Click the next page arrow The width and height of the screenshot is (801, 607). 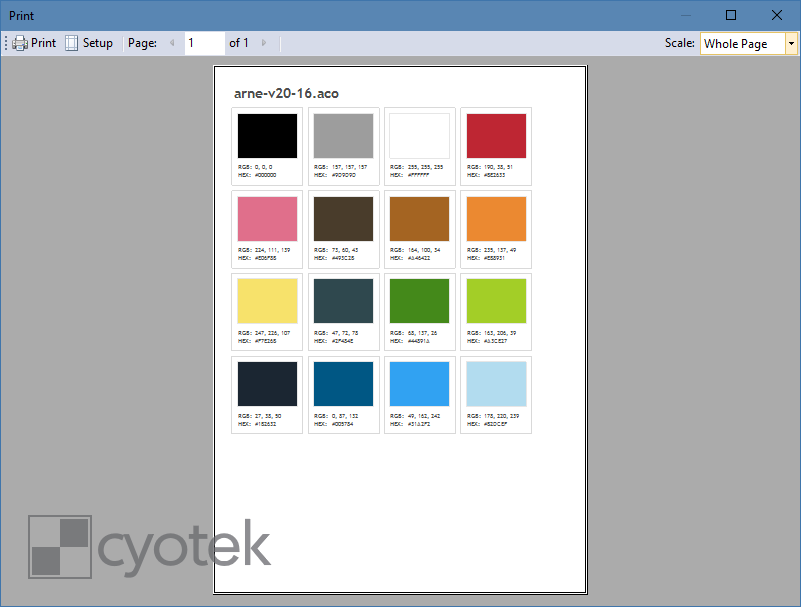261,43
